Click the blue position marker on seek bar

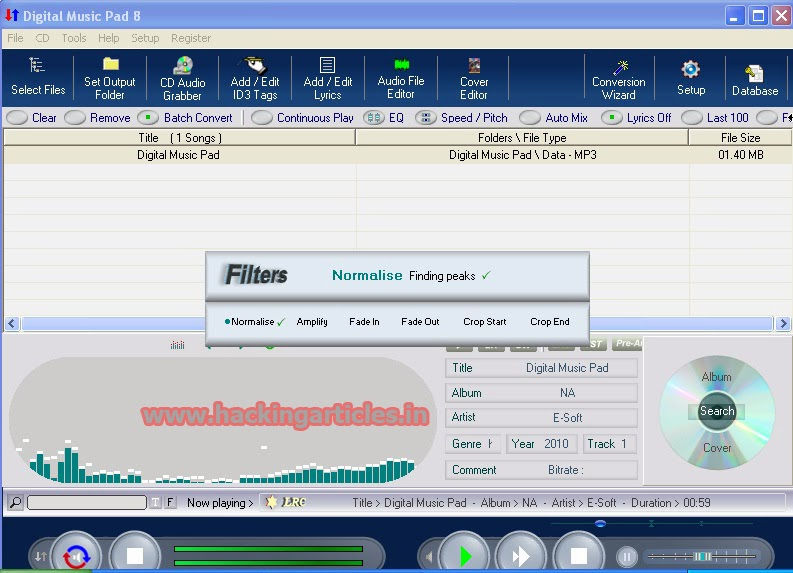[x=600, y=523]
